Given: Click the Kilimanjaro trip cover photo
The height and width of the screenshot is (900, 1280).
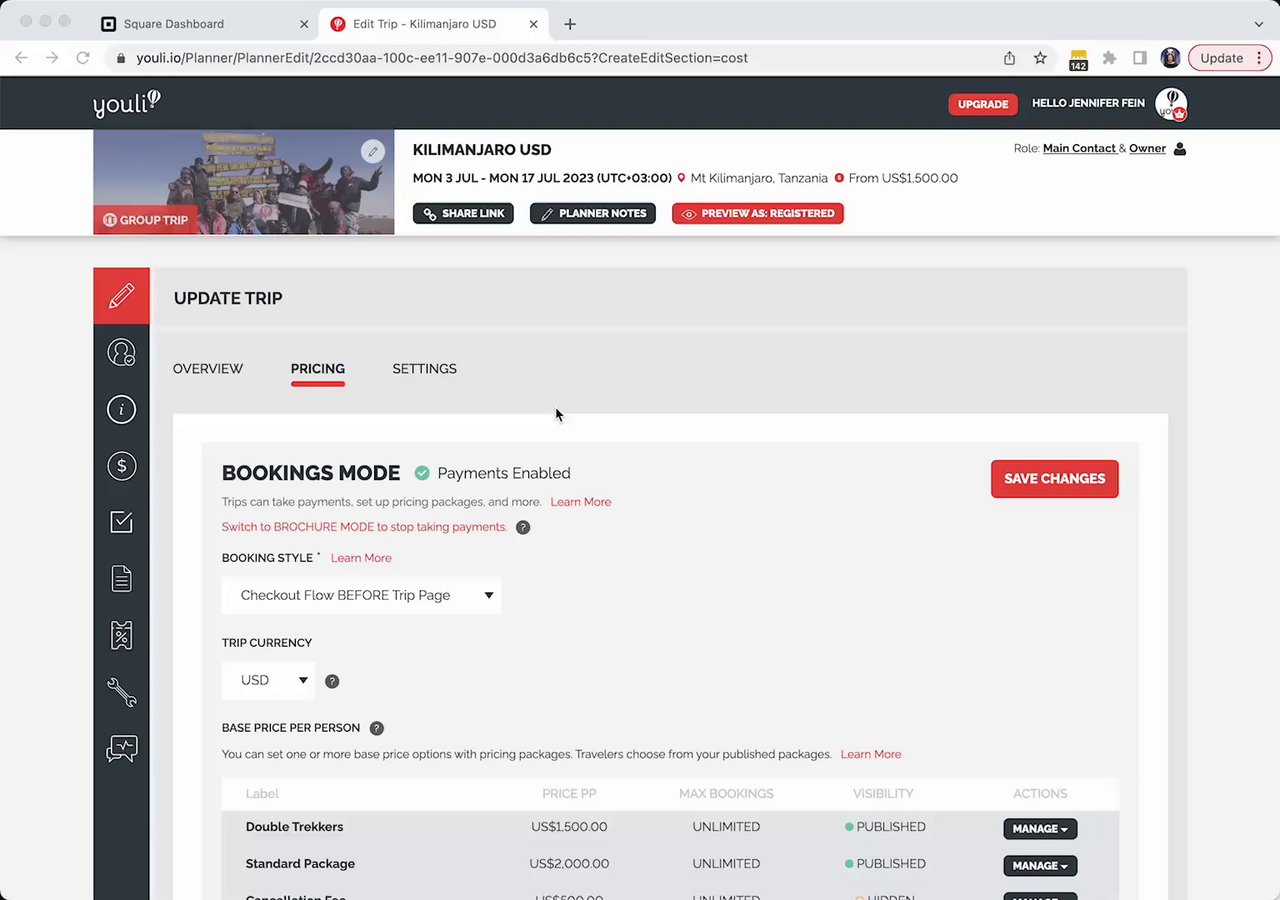Looking at the screenshot, I should click(x=244, y=182).
